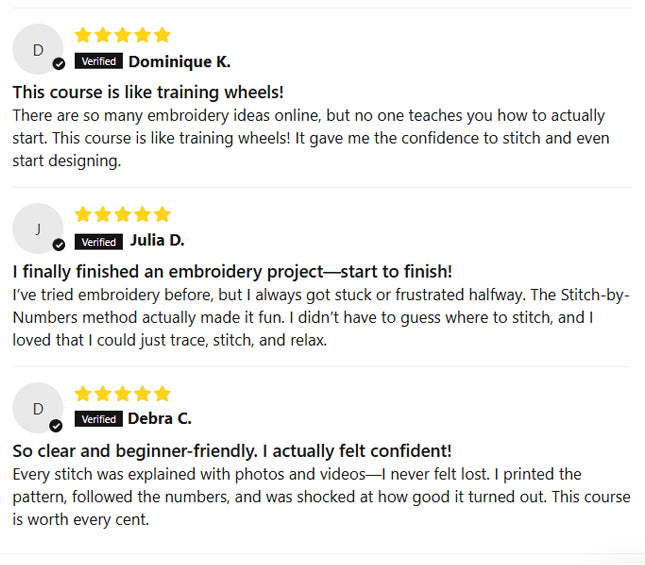Click the Verified badge beside Debra C.
645x565 pixels.
click(98, 420)
